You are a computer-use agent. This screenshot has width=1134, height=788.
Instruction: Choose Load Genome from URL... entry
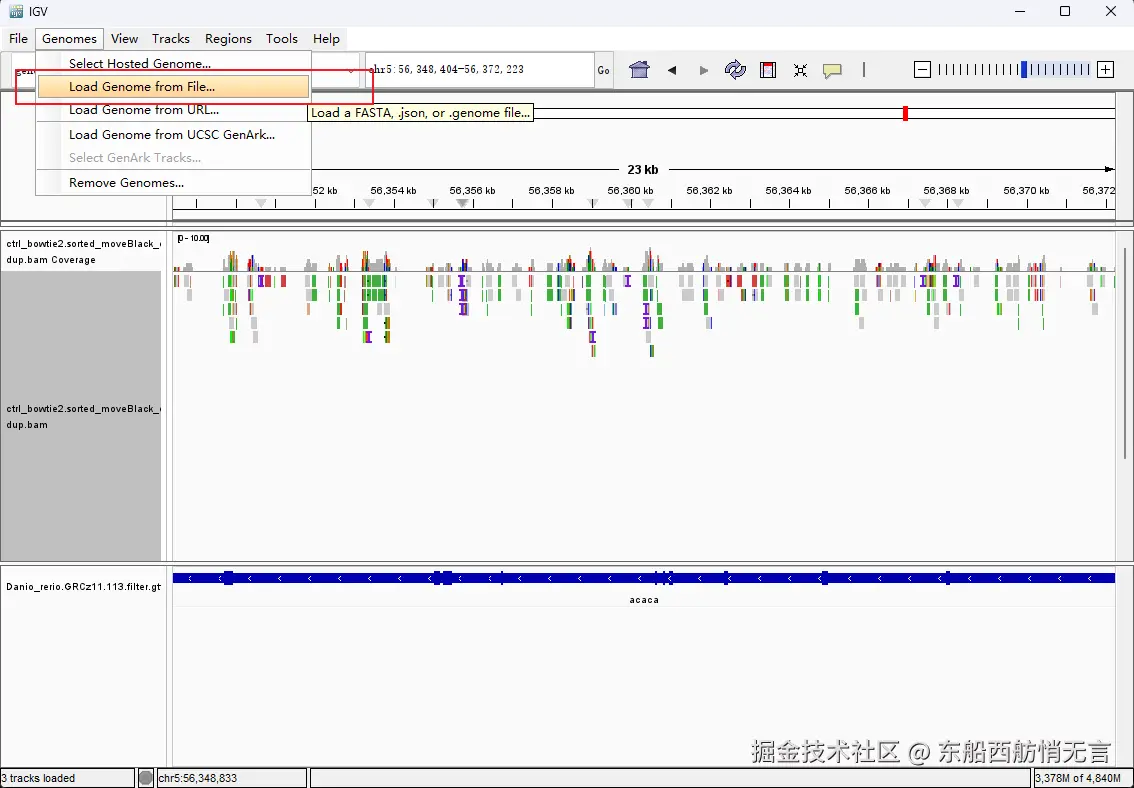point(174,110)
